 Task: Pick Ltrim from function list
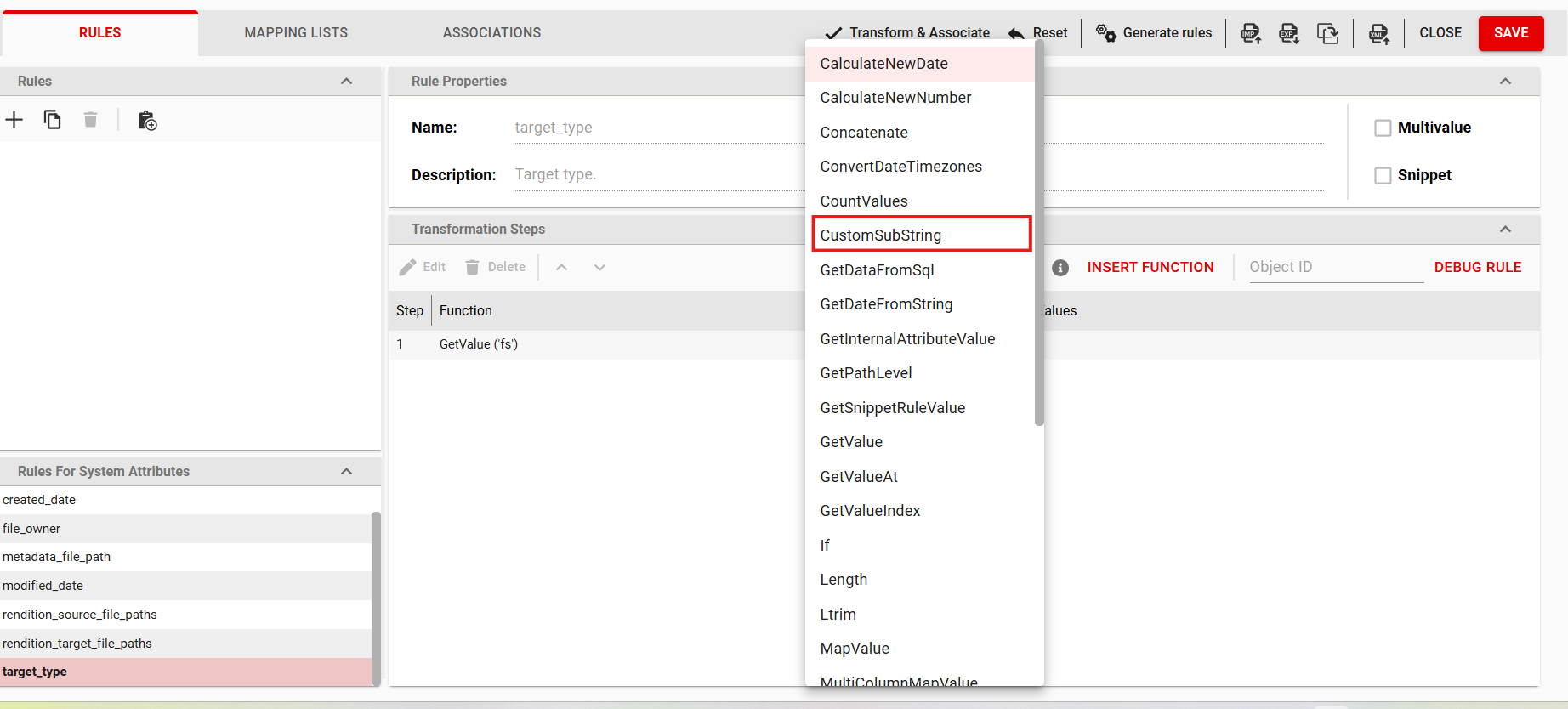pyautogui.click(x=920, y=615)
